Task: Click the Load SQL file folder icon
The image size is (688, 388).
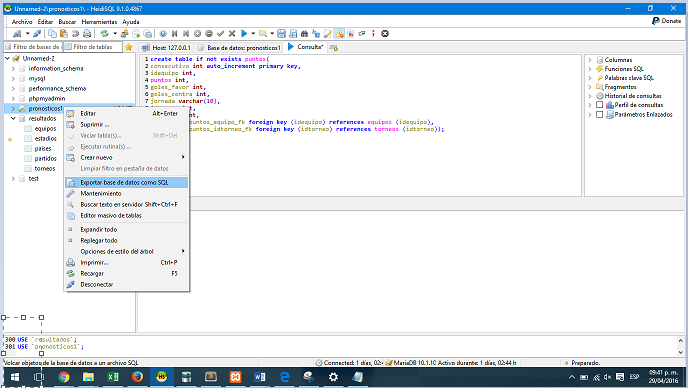Action: 262,34
